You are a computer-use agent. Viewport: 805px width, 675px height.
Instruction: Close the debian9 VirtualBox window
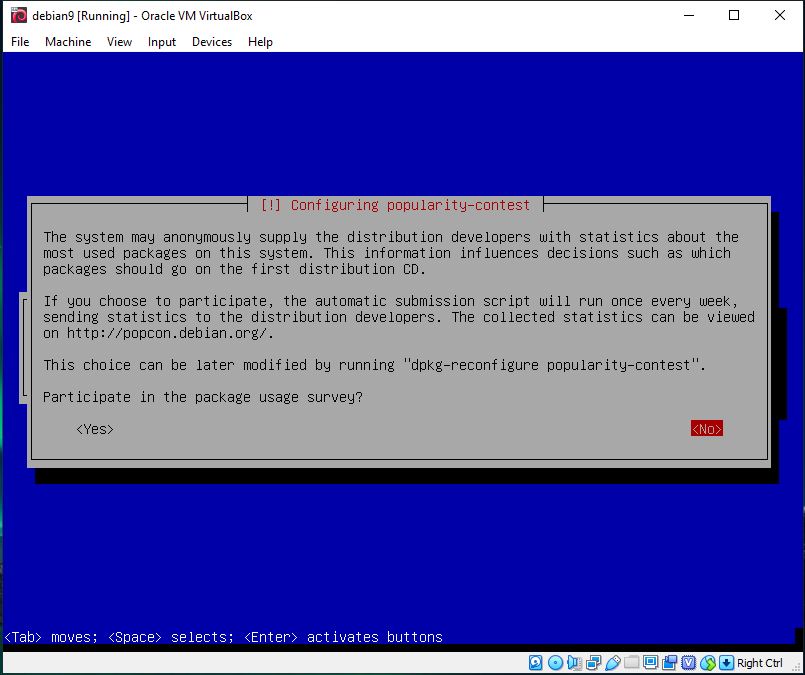click(x=779, y=15)
